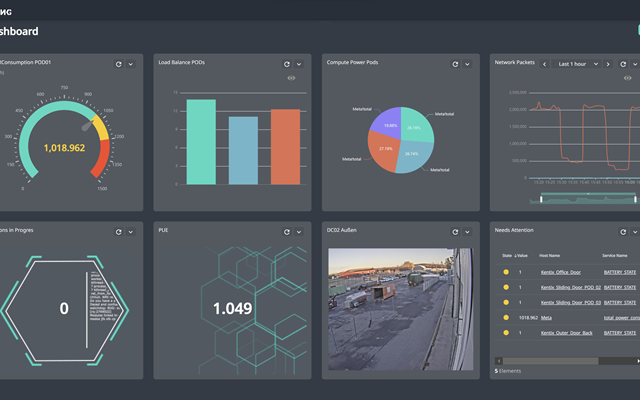Click the teal bar in Load Balance chart
640x400 pixels.
[201, 142]
